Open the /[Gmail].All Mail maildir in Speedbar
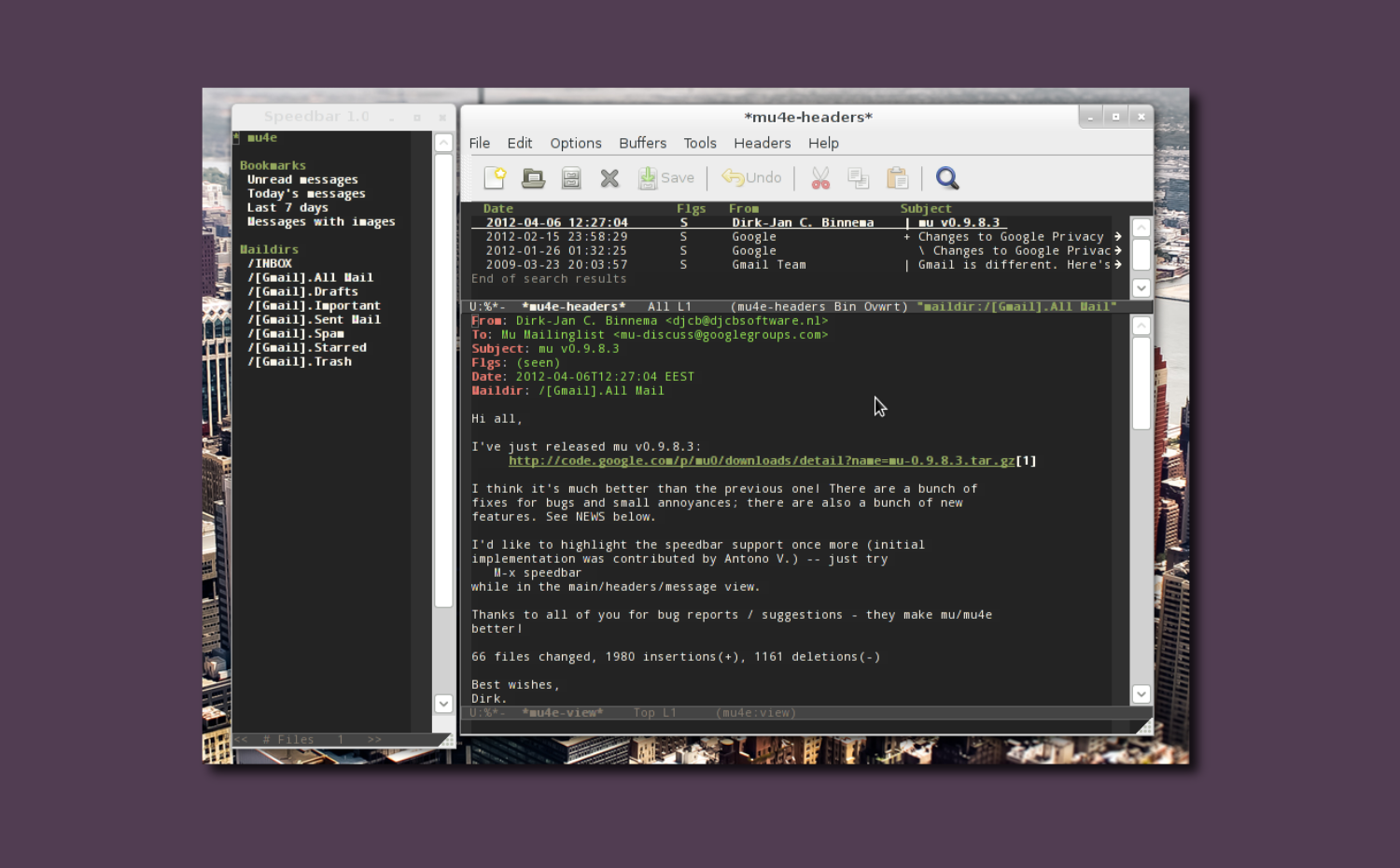Viewport: 1400px width, 868px height. point(310,277)
